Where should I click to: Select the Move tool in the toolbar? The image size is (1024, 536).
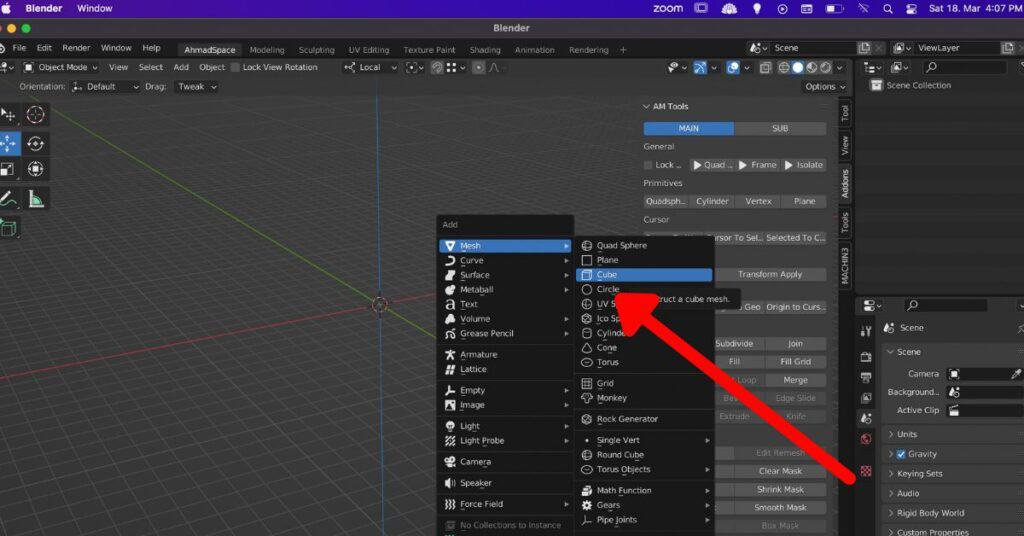coord(9,143)
